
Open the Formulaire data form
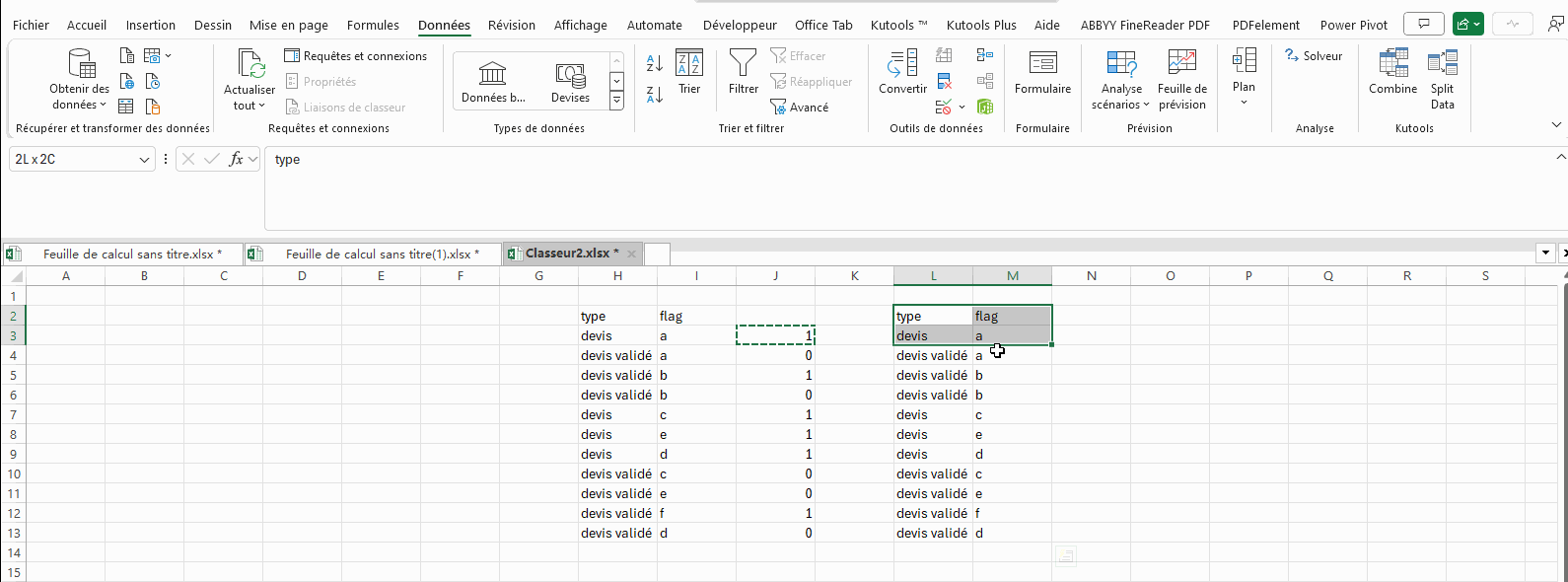tap(1042, 72)
